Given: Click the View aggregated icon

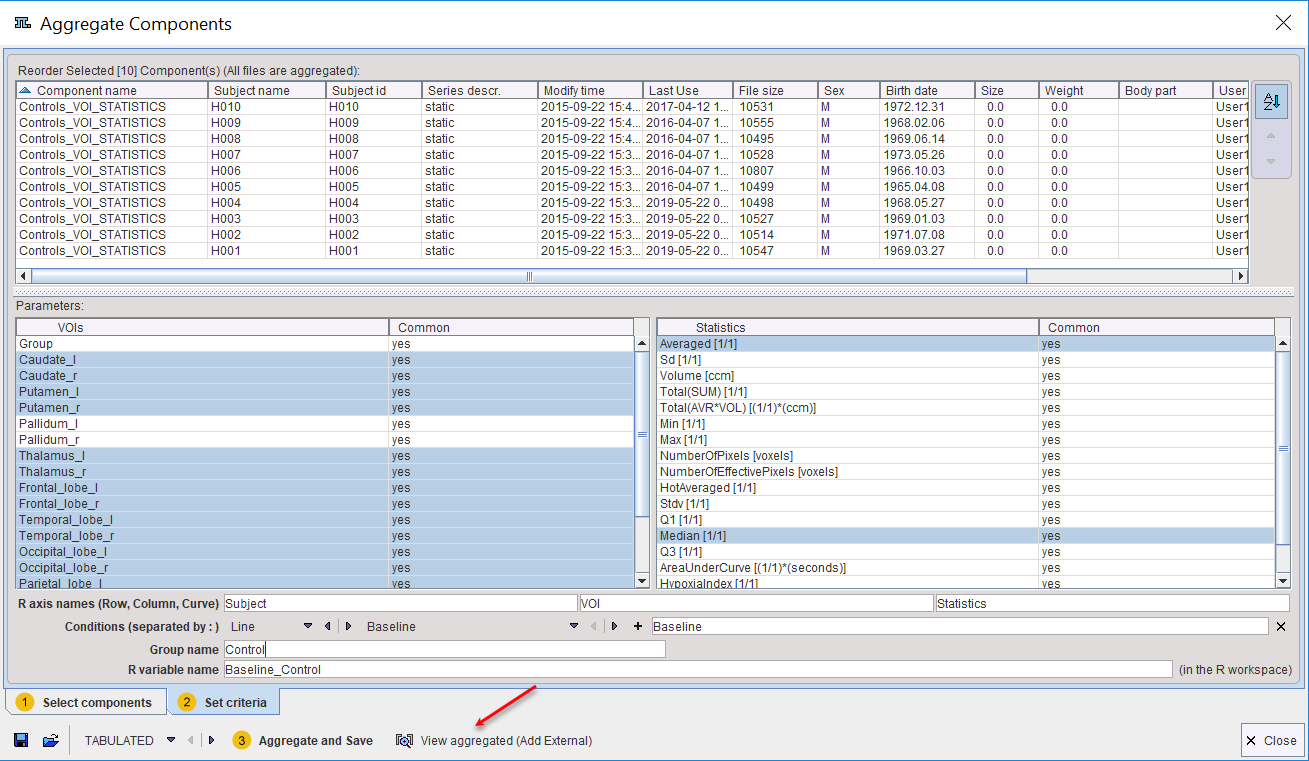Looking at the screenshot, I should [x=405, y=741].
